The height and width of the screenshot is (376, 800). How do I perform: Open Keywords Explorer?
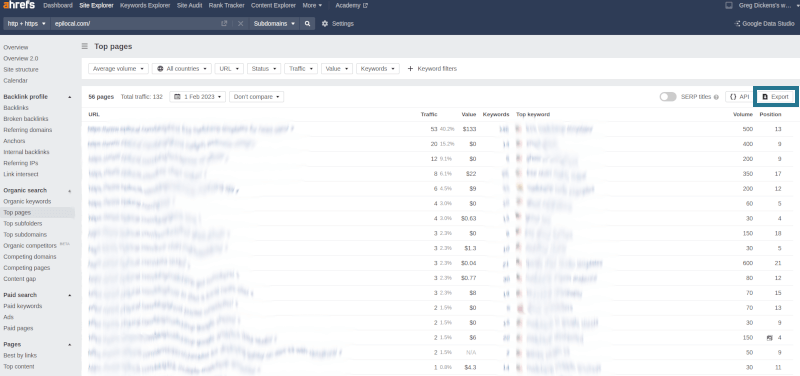pos(145,6)
